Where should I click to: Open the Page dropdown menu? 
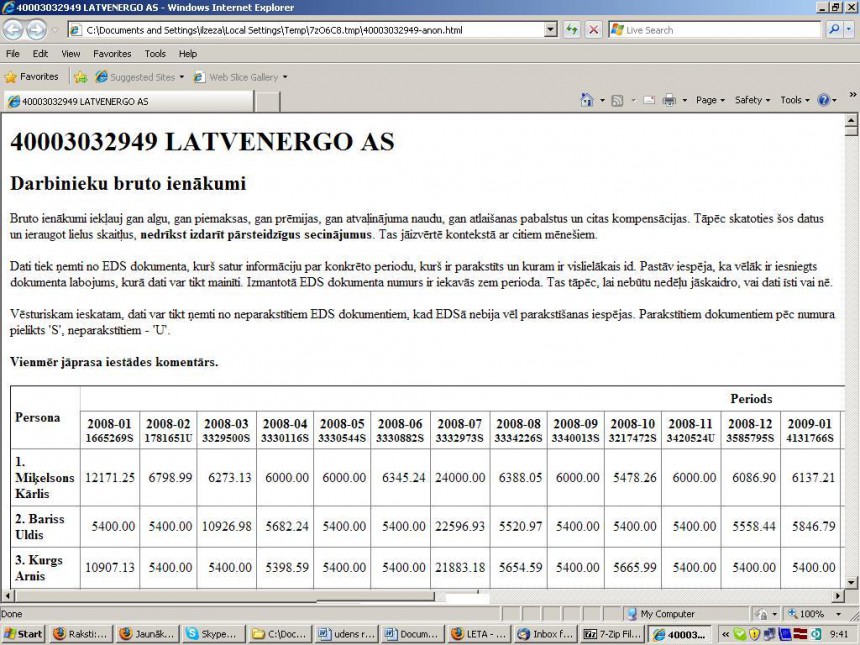710,100
